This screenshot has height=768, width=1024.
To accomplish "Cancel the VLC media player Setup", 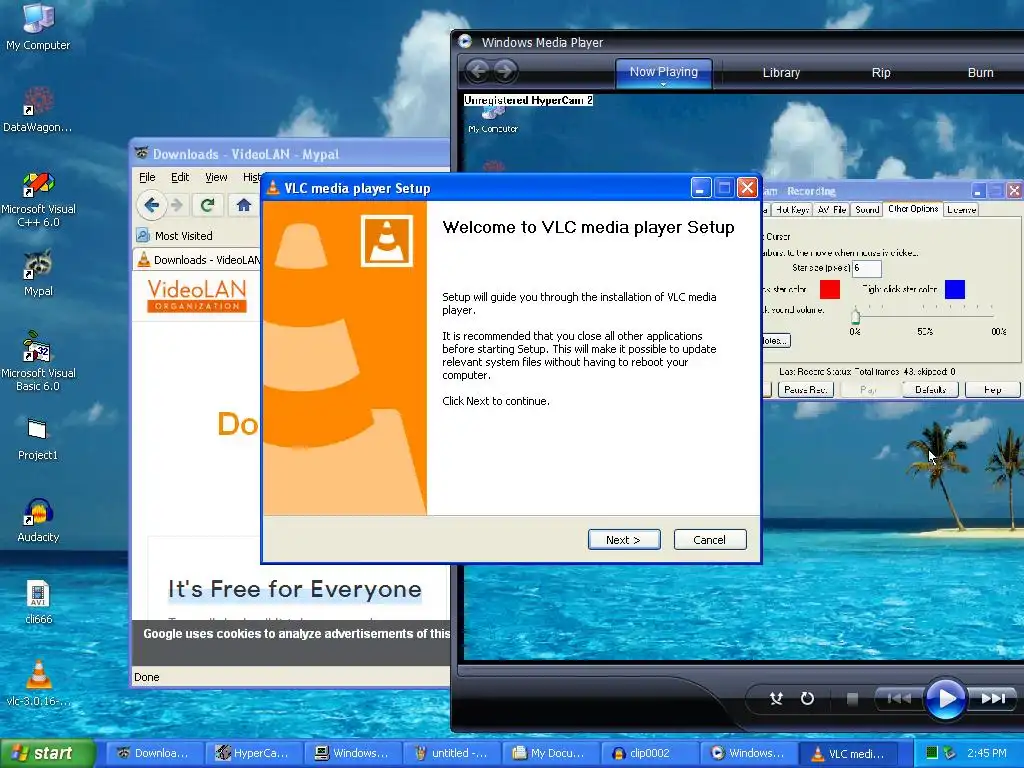I will point(709,539).
